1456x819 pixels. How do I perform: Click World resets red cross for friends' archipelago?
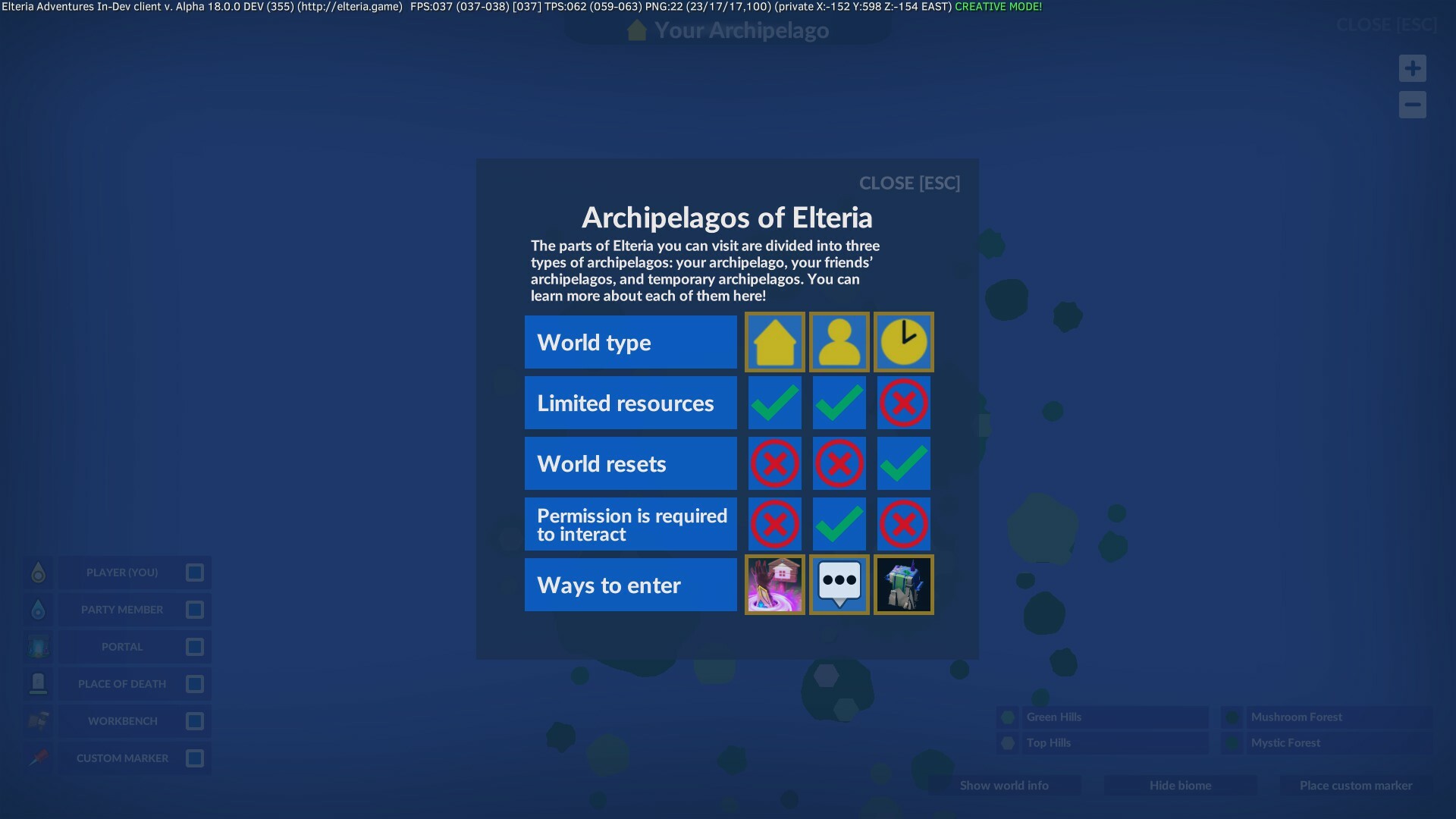pos(839,463)
